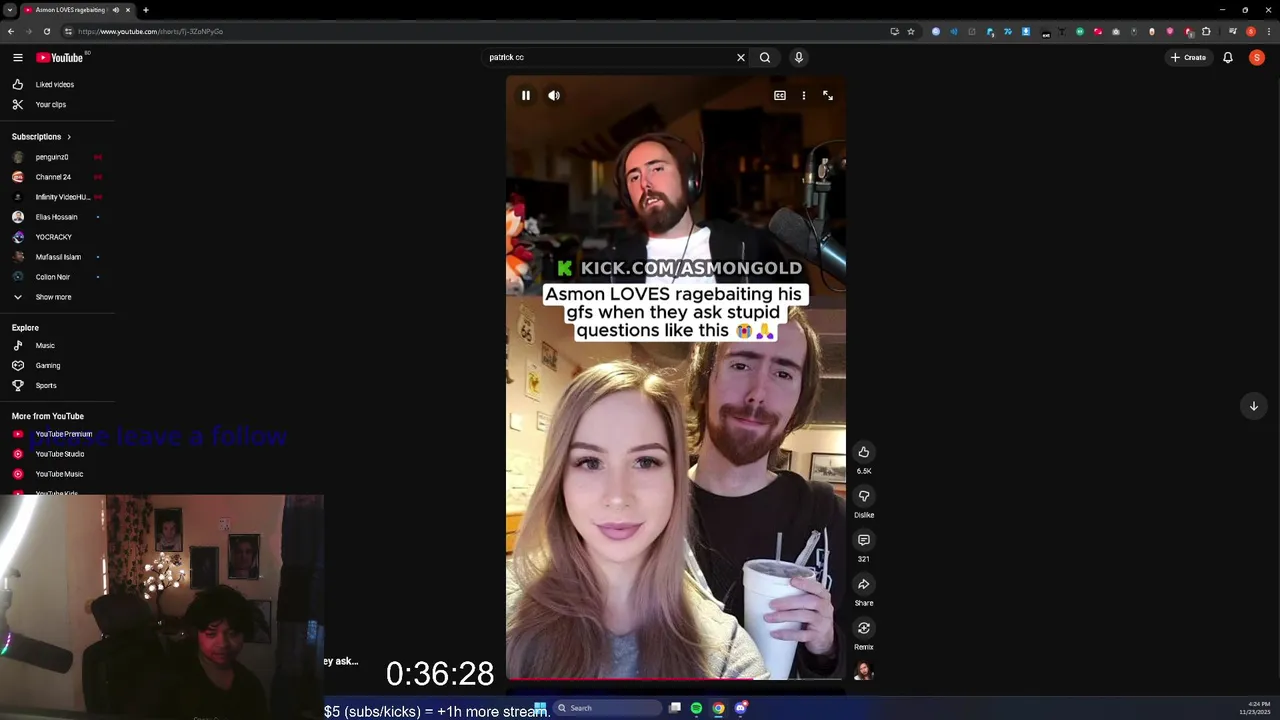Open the Chrome tab search dropdown

[9, 10]
